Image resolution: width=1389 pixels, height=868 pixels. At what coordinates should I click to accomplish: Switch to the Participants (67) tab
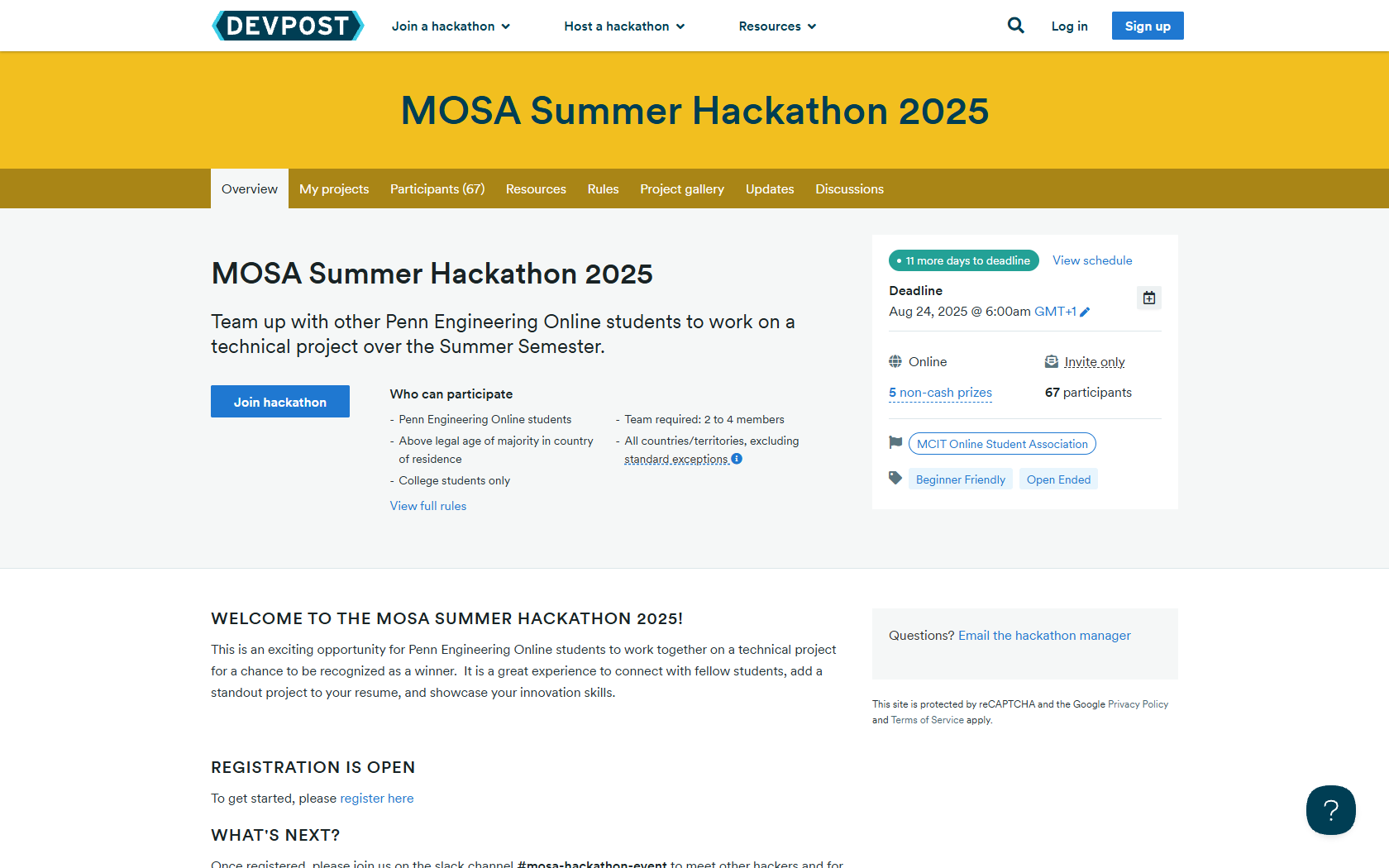coord(437,189)
